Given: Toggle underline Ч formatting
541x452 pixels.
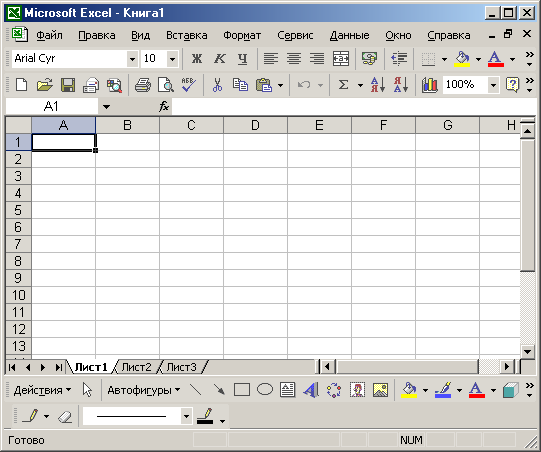Looking at the screenshot, I should (243, 58).
